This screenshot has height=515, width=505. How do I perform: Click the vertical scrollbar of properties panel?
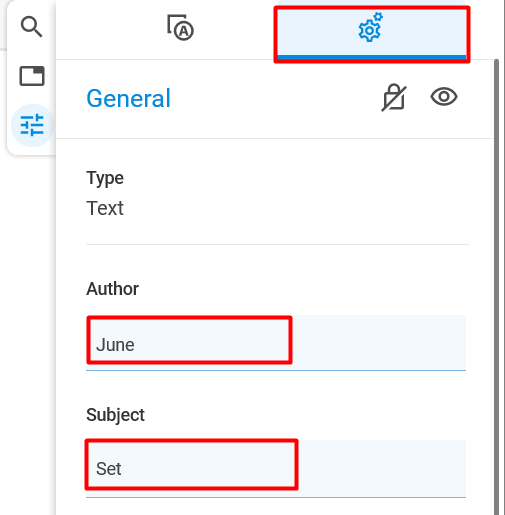497,287
